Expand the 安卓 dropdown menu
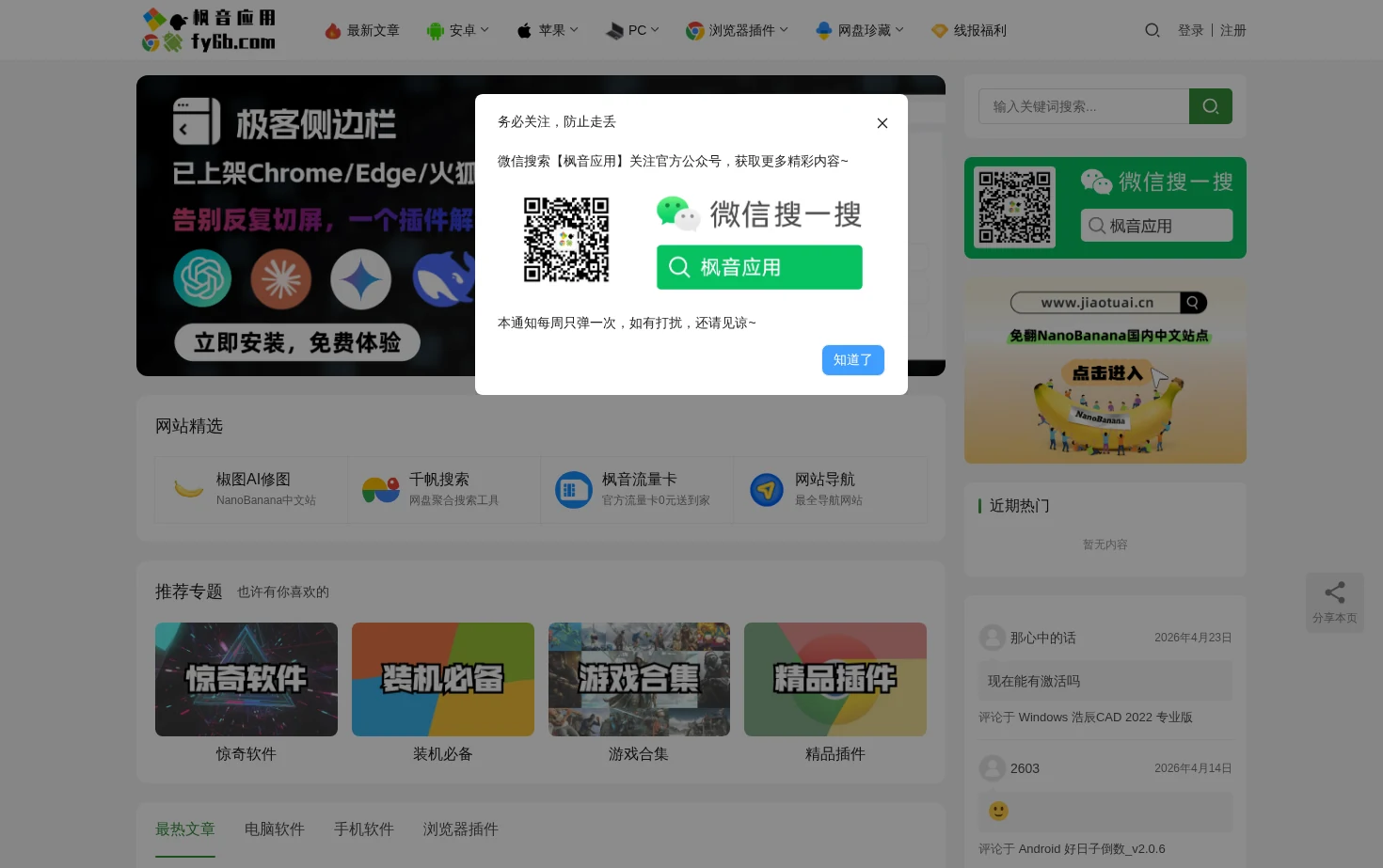The image size is (1383, 868). coord(469,30)
